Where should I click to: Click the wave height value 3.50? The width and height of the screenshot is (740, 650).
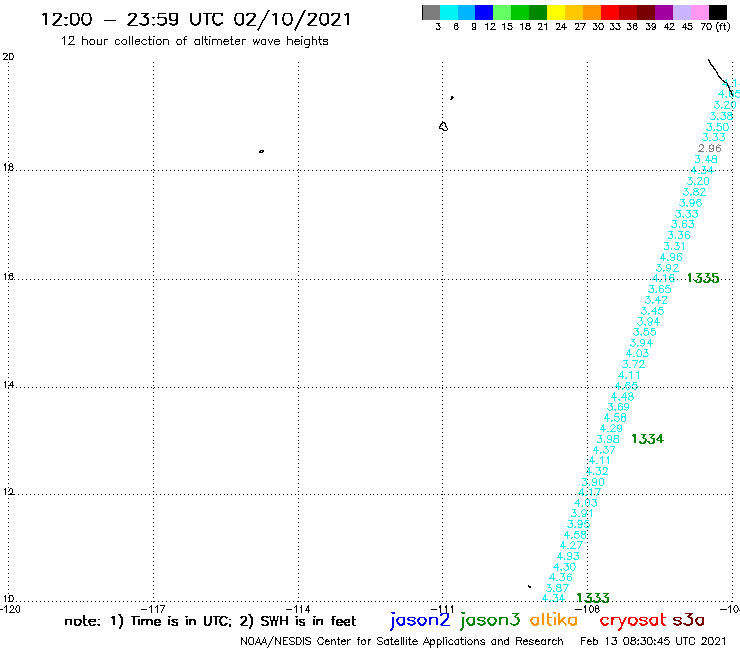717,127
